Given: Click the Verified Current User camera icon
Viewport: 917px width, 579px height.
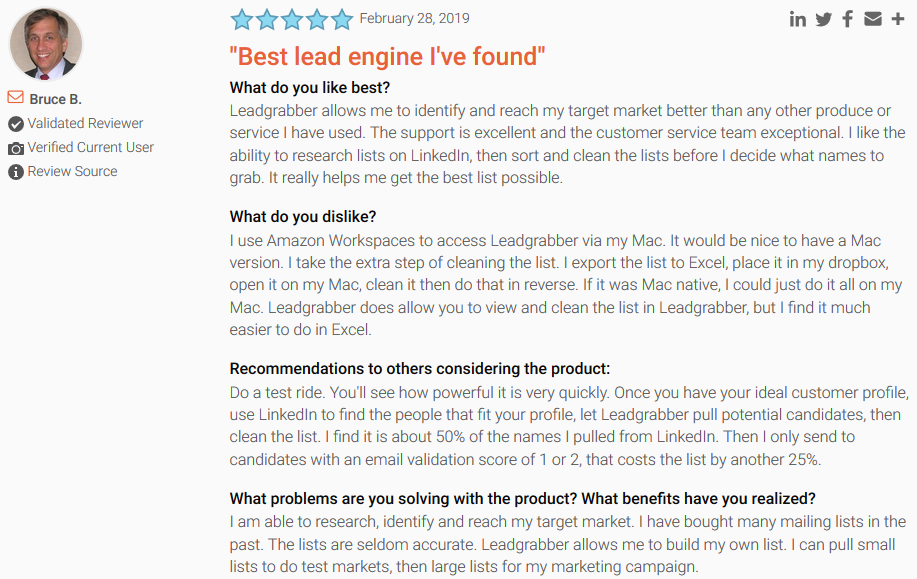Looking at the screenshot, I should [x=16, y=148].
